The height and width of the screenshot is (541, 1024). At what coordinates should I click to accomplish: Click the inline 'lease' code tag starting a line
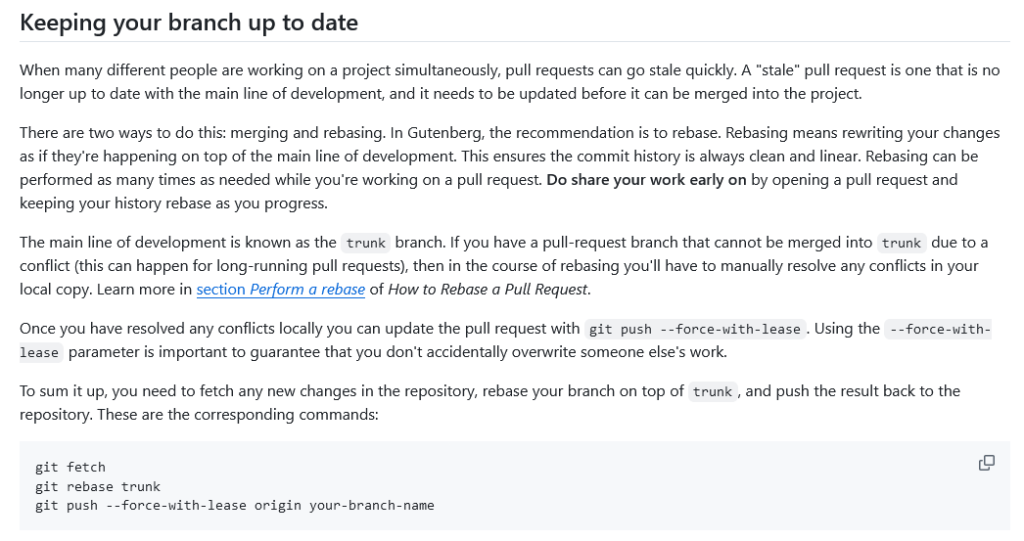[40, 353]
